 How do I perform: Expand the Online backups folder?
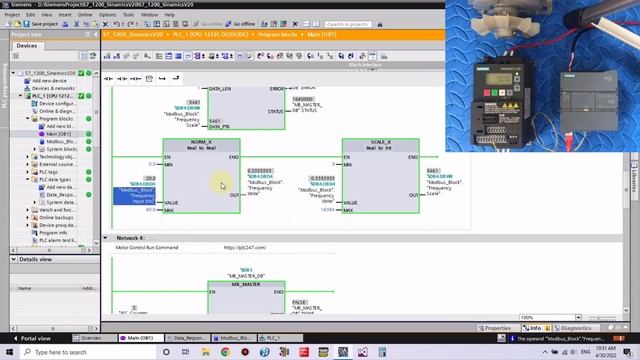pyautogui.click(x=28, y=218)
